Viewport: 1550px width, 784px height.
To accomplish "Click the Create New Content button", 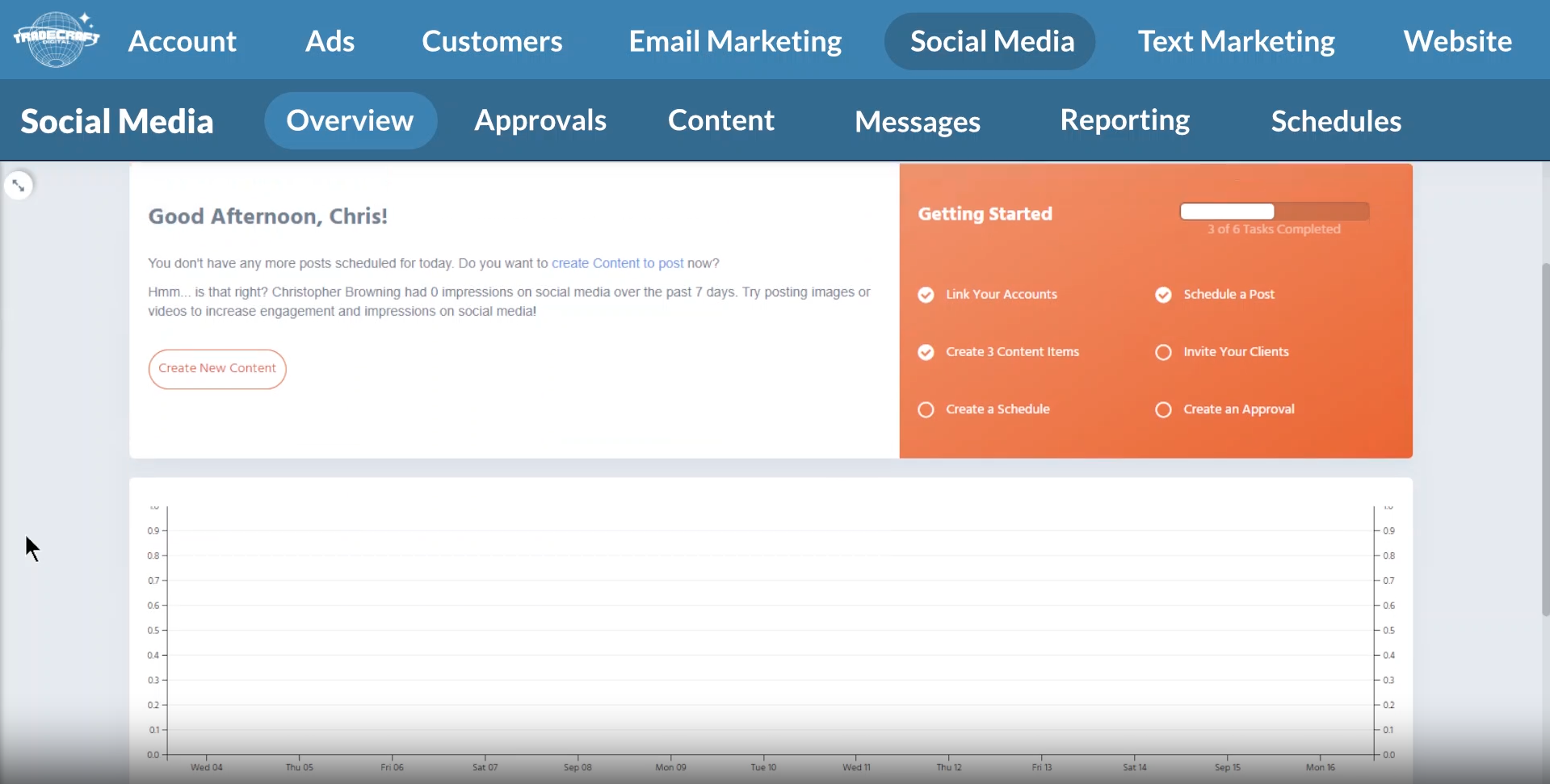I will 217,369.
